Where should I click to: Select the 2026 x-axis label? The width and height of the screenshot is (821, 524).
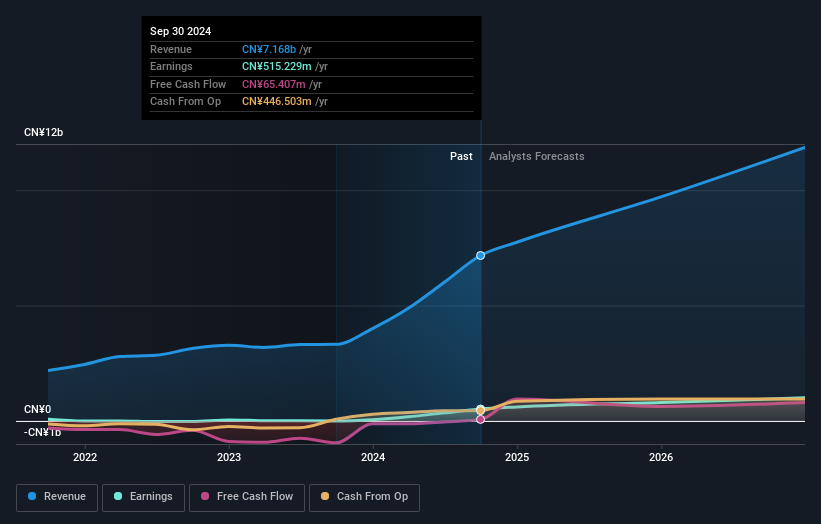pos(661,457)
